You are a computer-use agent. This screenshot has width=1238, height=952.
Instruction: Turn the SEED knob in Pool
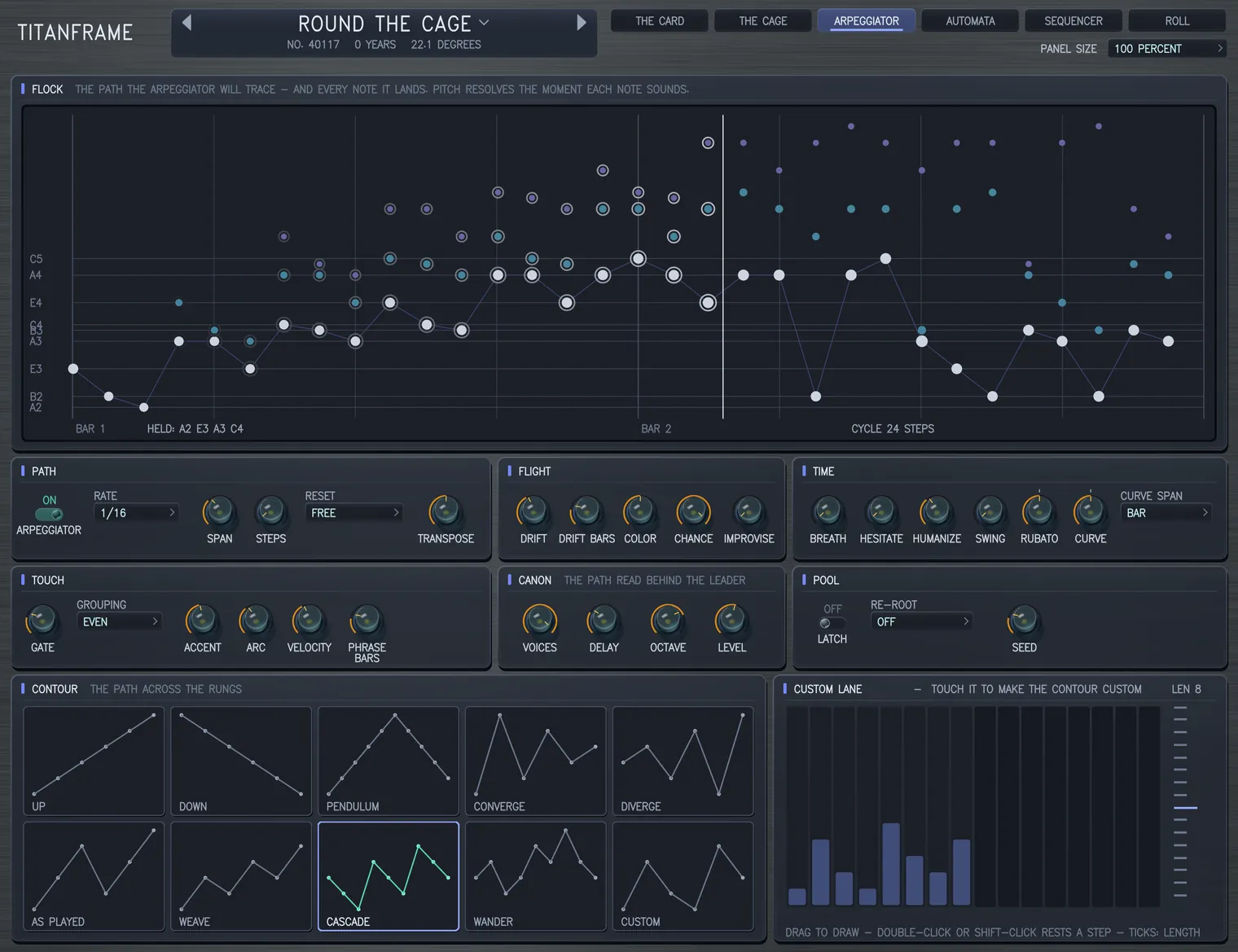1024,621
